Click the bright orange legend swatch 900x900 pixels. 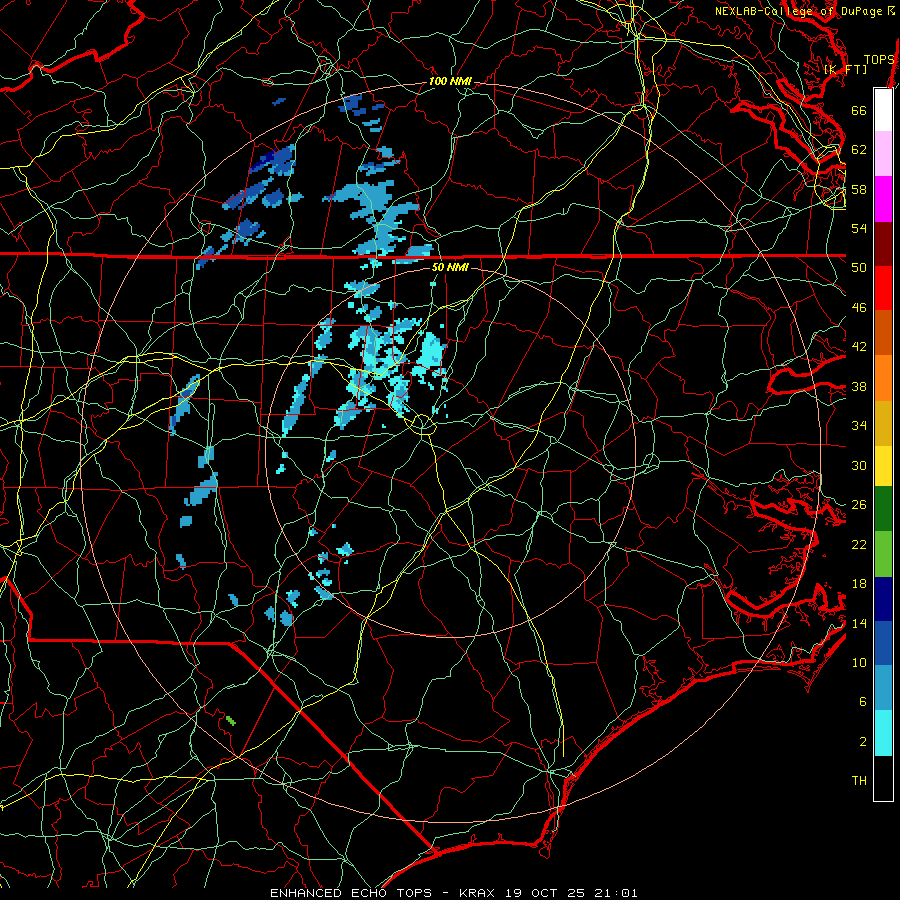click(x=883, y=378)
